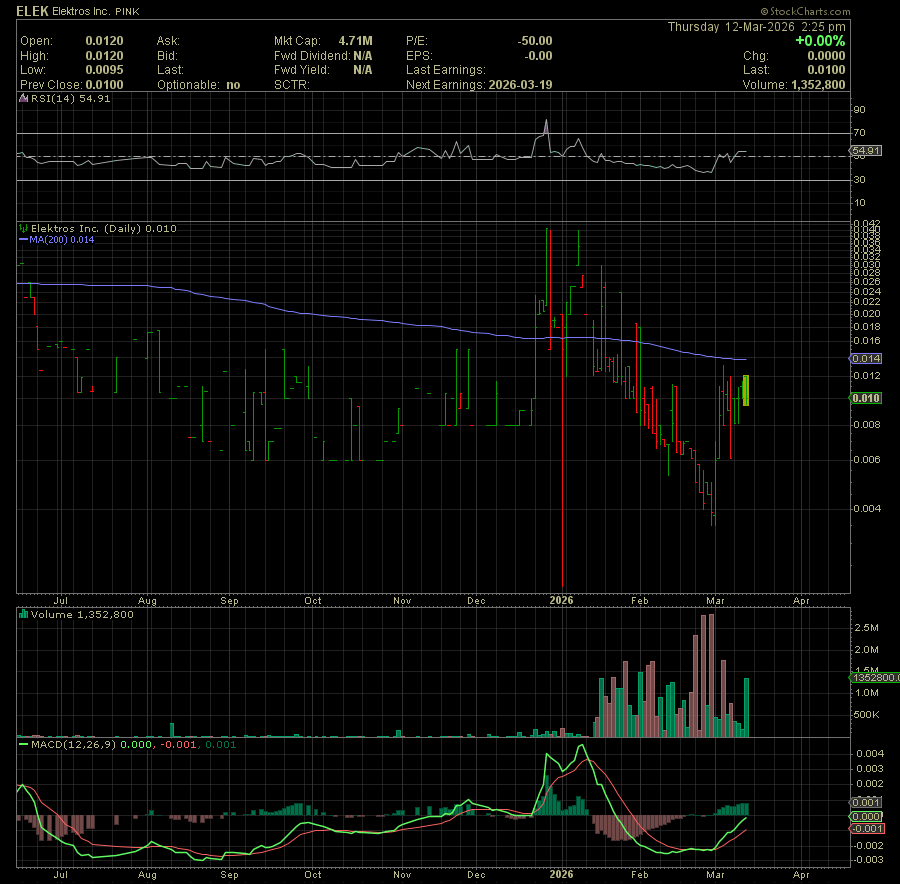Click the Chg value 0.0000
The image size is (900, 884).
(x=826, y=56)
